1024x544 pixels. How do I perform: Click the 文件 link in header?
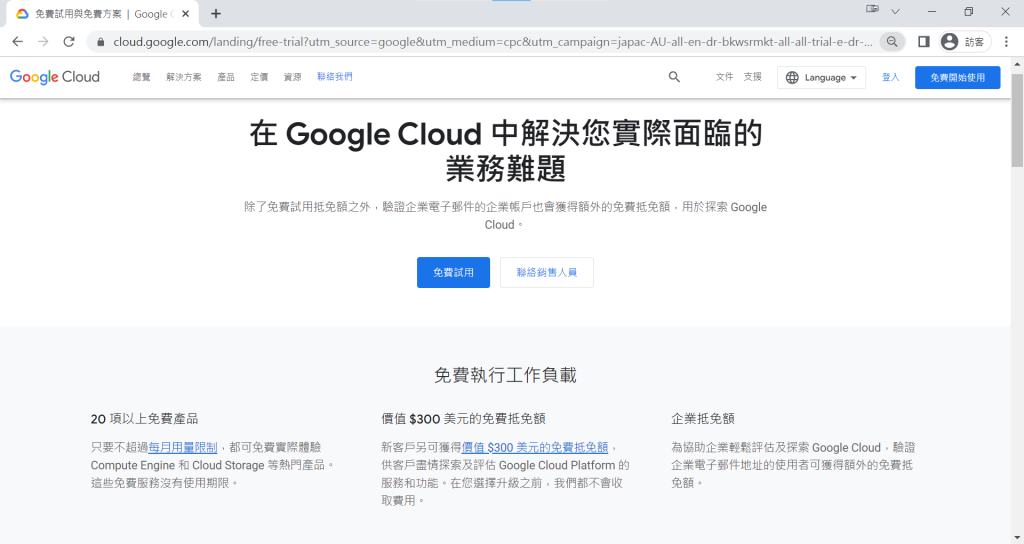pos(724,77)
